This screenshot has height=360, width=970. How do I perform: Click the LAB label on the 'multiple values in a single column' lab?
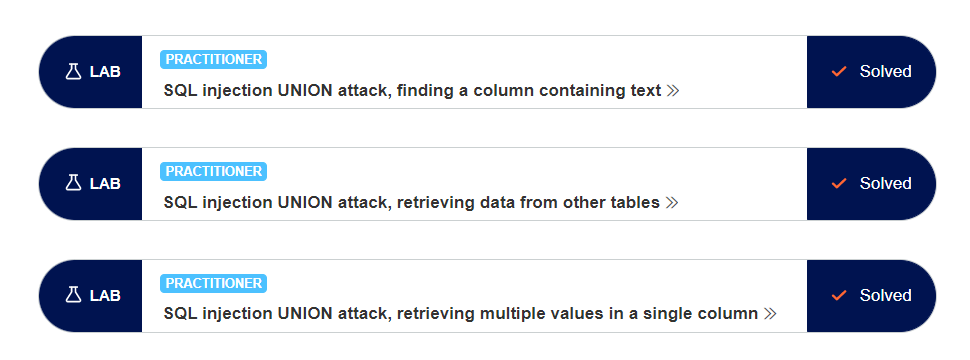click(105, 296)
